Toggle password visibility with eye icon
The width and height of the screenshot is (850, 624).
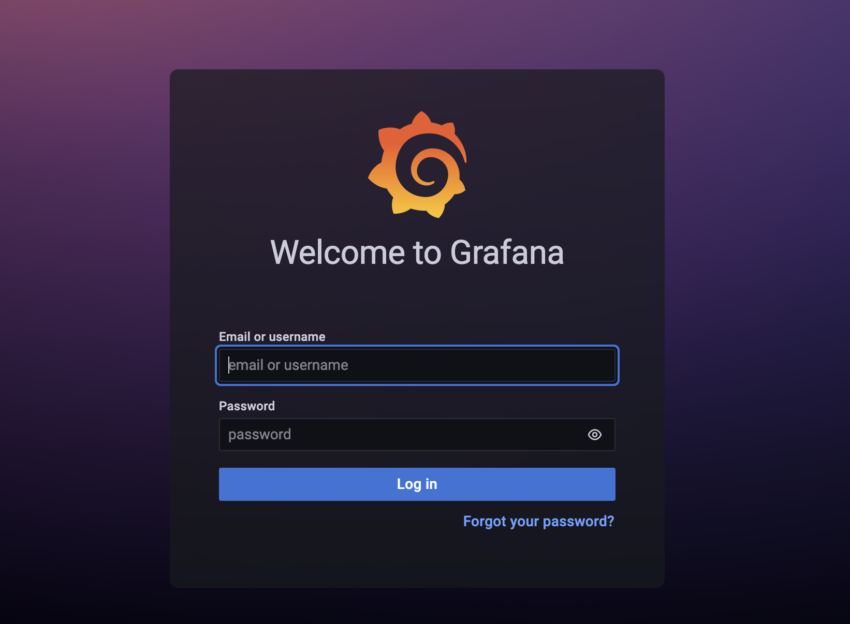[595, 434]
